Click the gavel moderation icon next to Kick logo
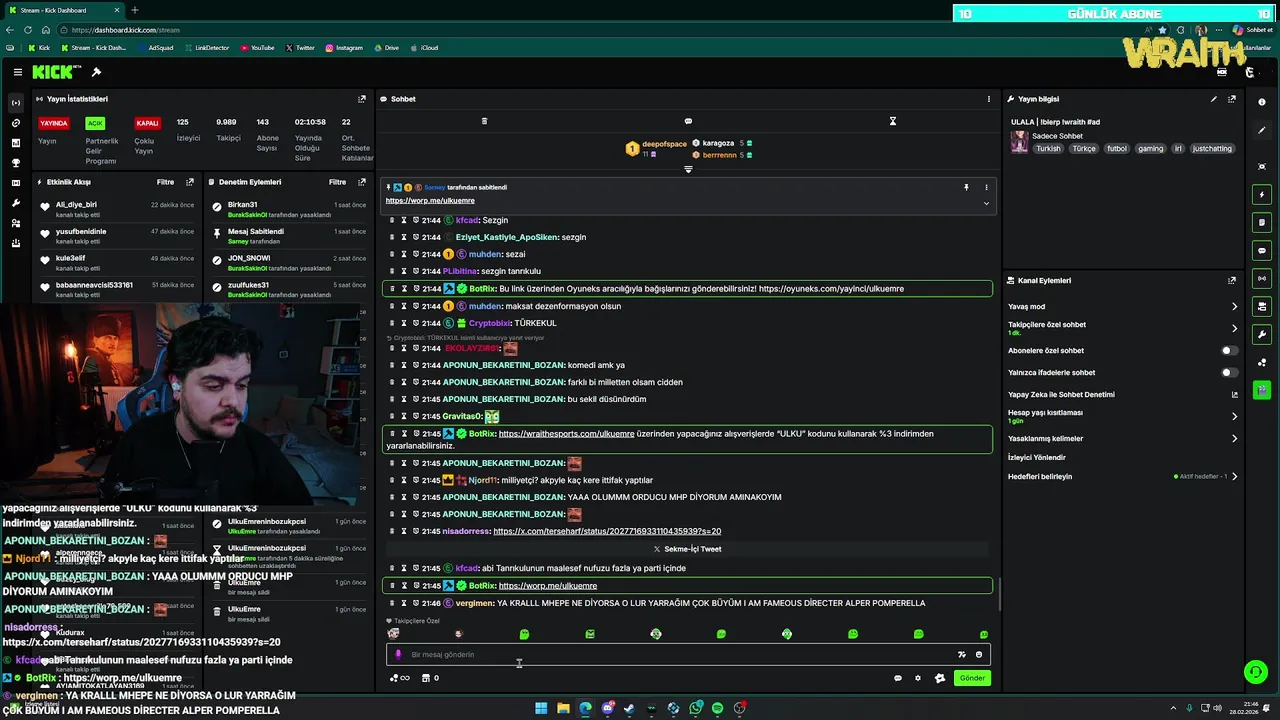1280x720 pixels. [96, 72]
